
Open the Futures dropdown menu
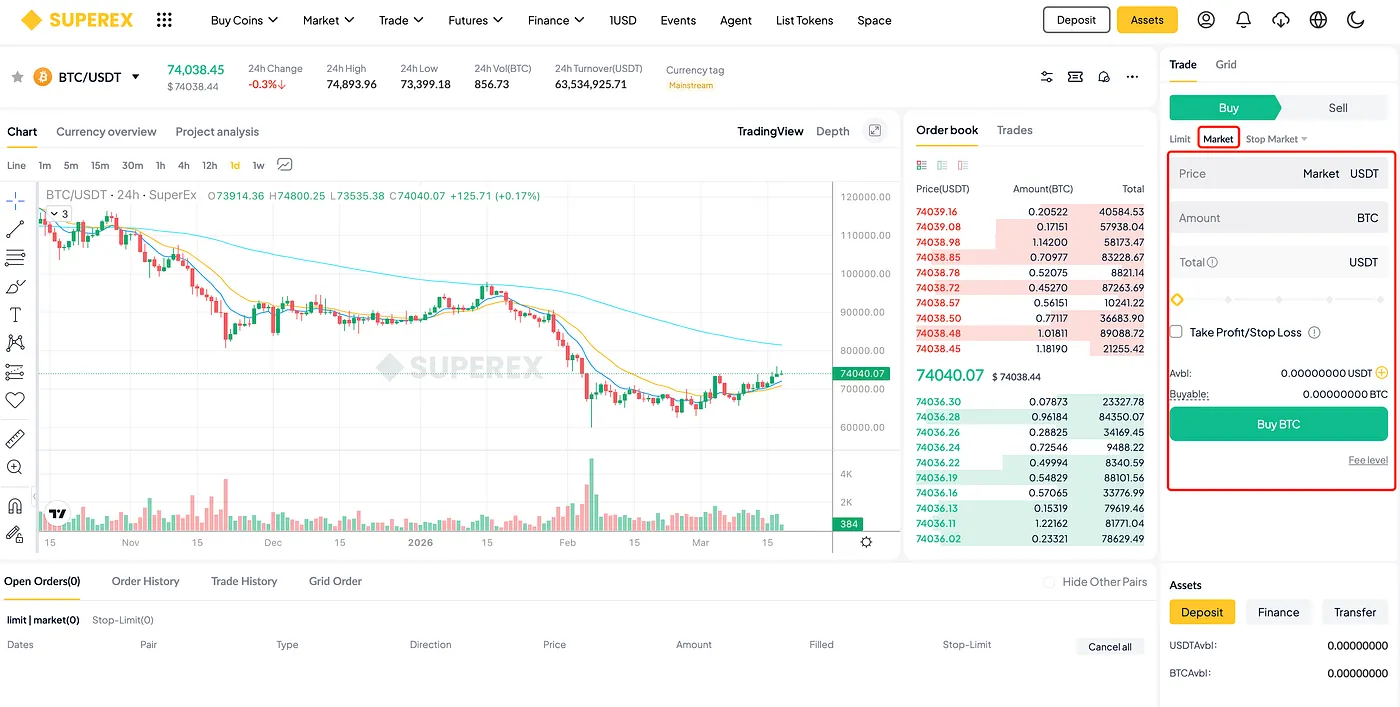coord(475,20)
